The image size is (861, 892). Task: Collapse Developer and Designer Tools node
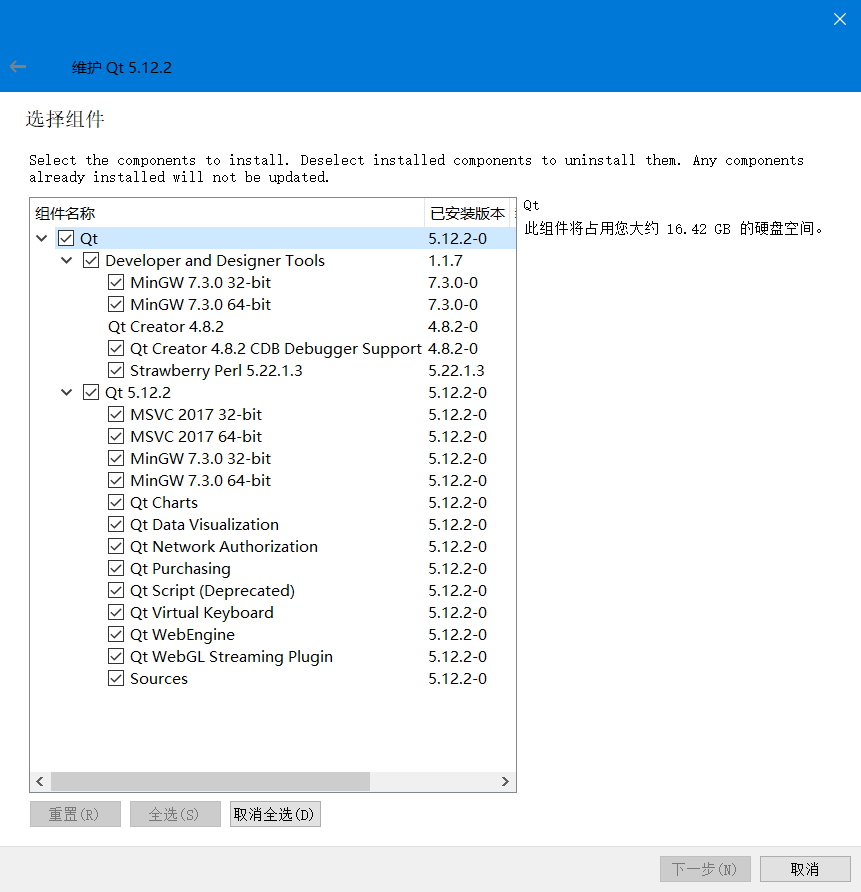[67, 261]
